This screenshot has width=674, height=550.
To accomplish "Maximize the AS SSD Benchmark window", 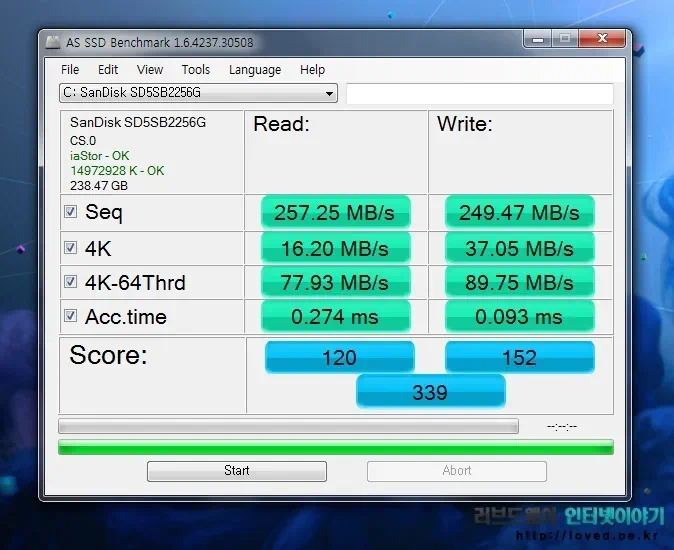I will (565, 39).
